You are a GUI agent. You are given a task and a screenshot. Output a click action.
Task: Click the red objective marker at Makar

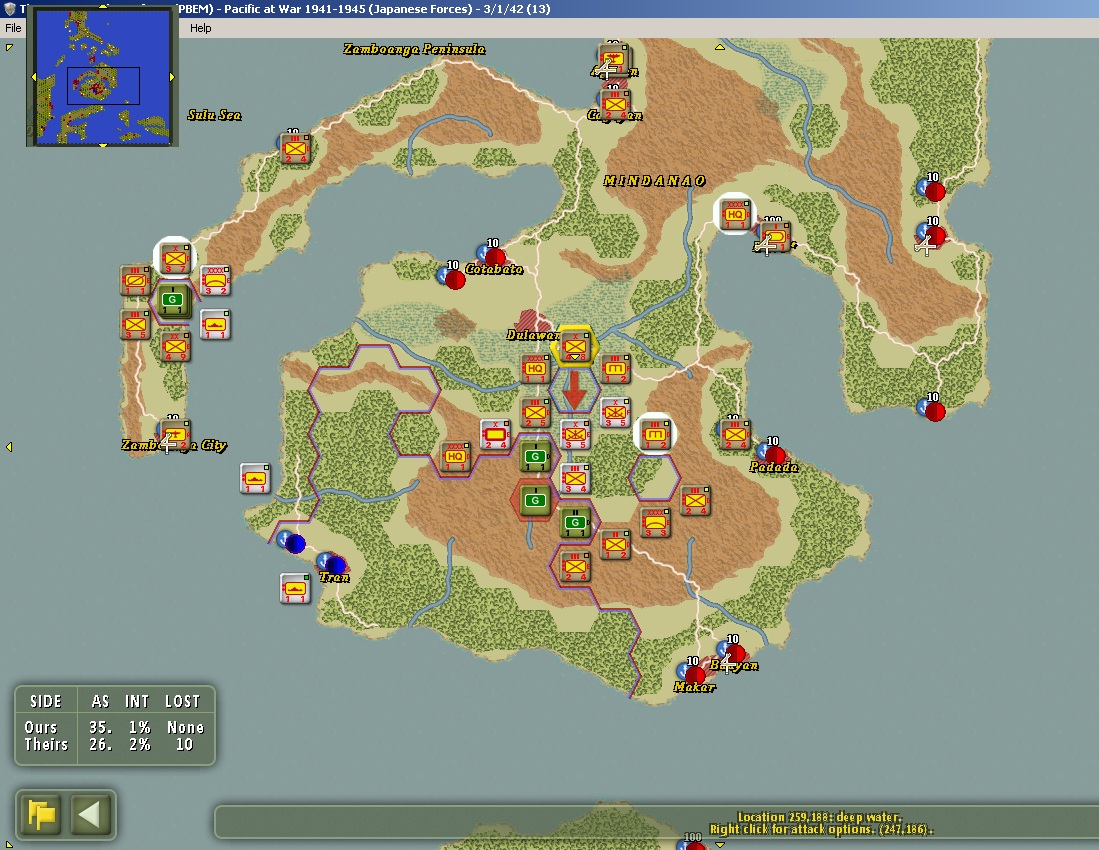click(695, 676)
